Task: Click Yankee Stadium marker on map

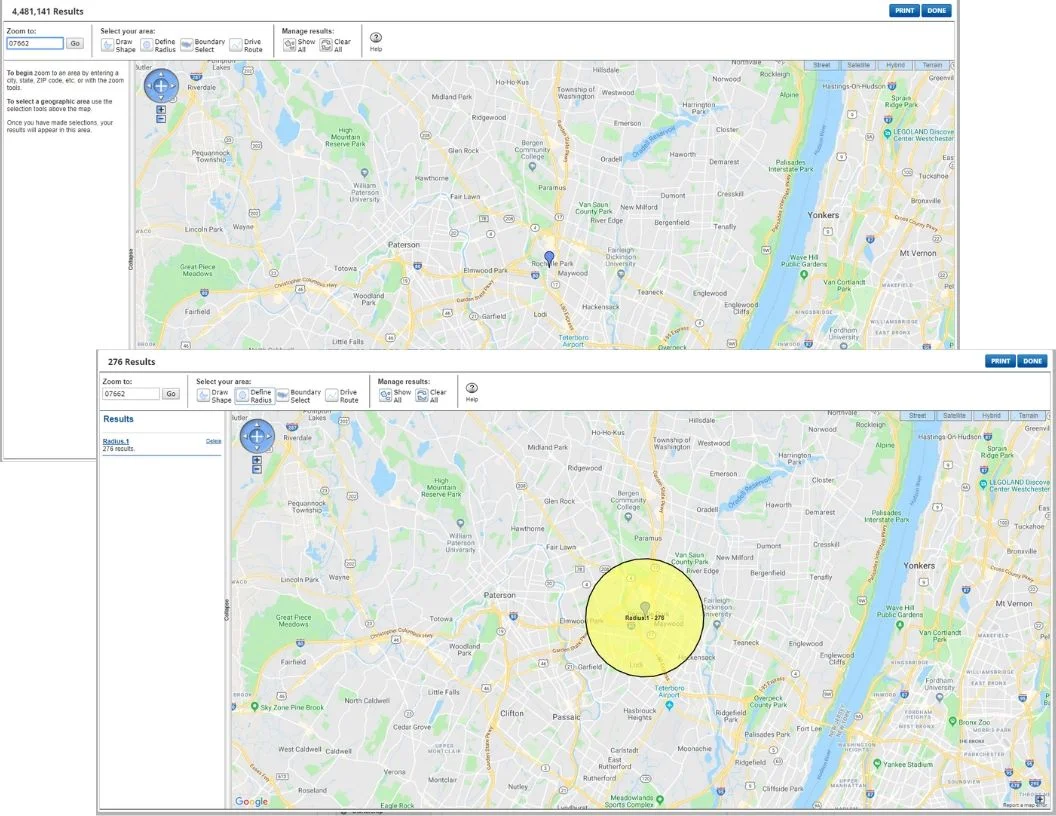Action: tap(877, 764)
